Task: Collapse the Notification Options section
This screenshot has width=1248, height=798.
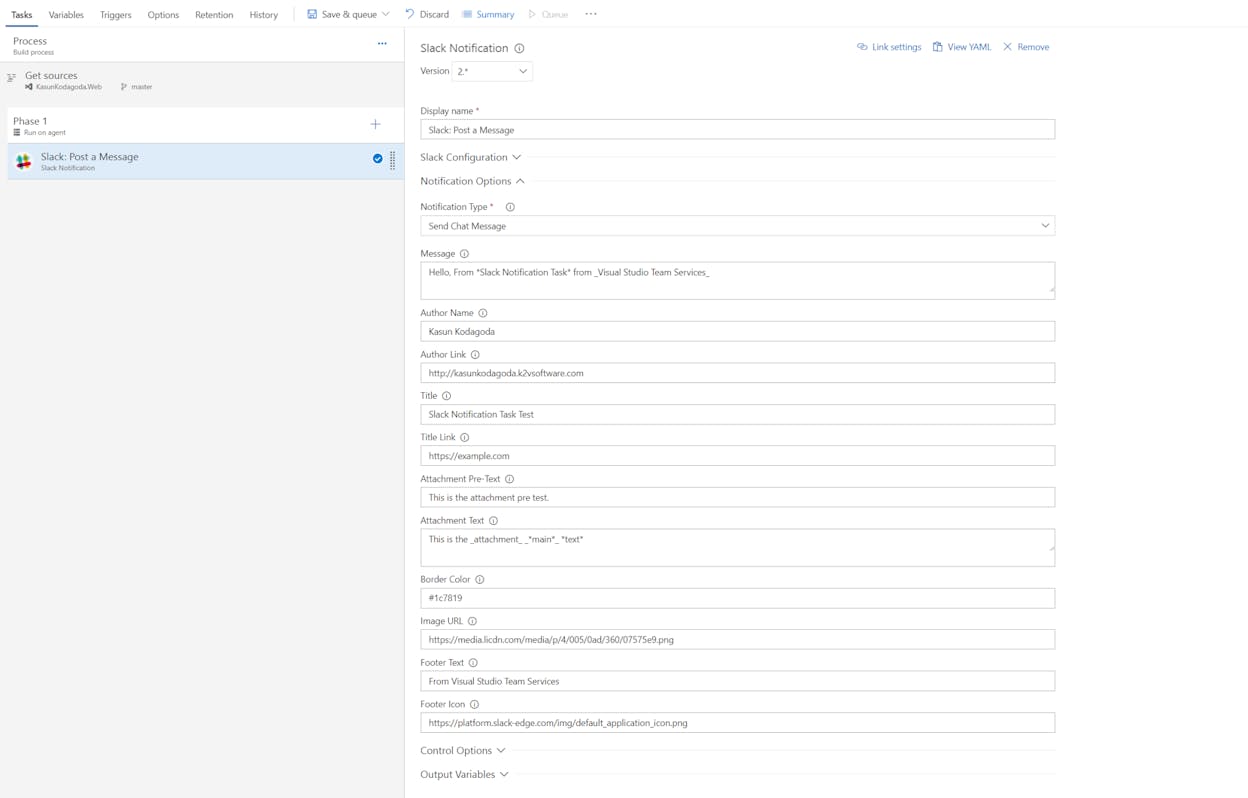Action: point(472,181)
